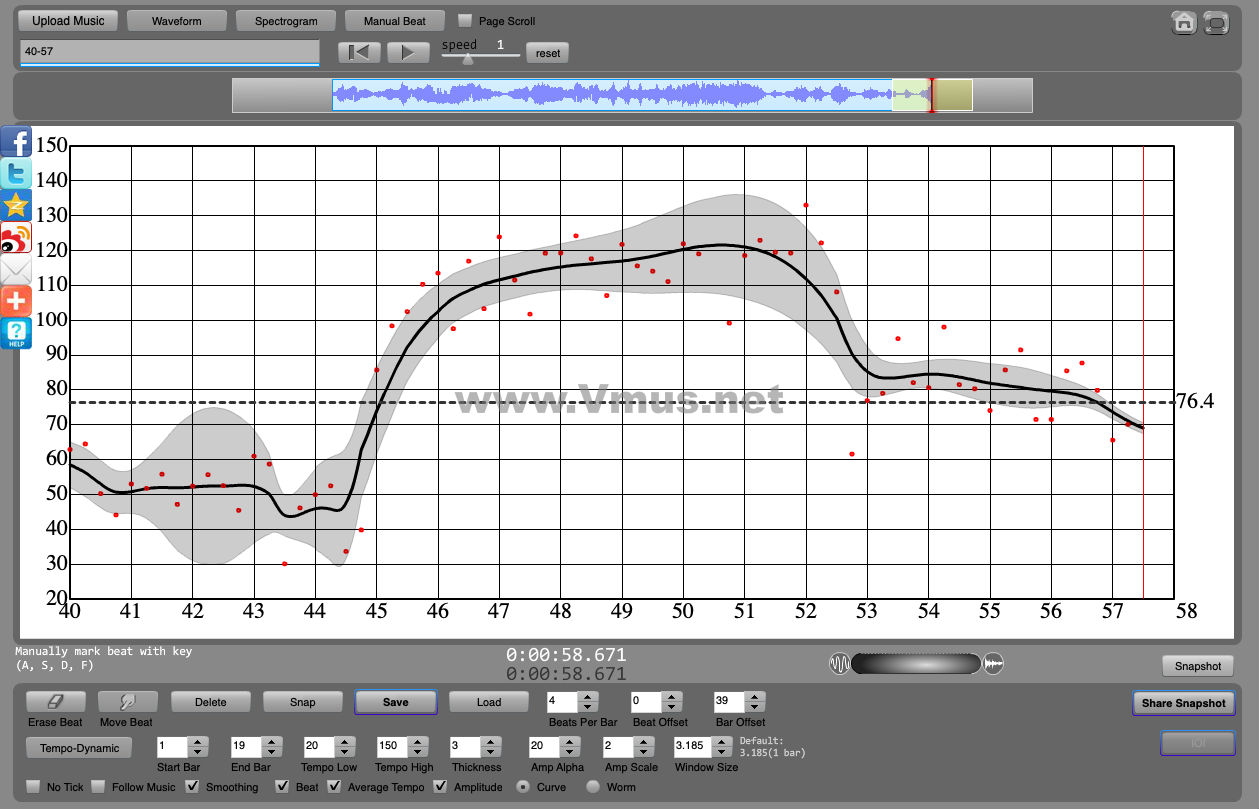The width and height of the screenshot is (1259, 809).
Task: Toggle the Smoothing checkbox
Action: (x=193, y=787)
